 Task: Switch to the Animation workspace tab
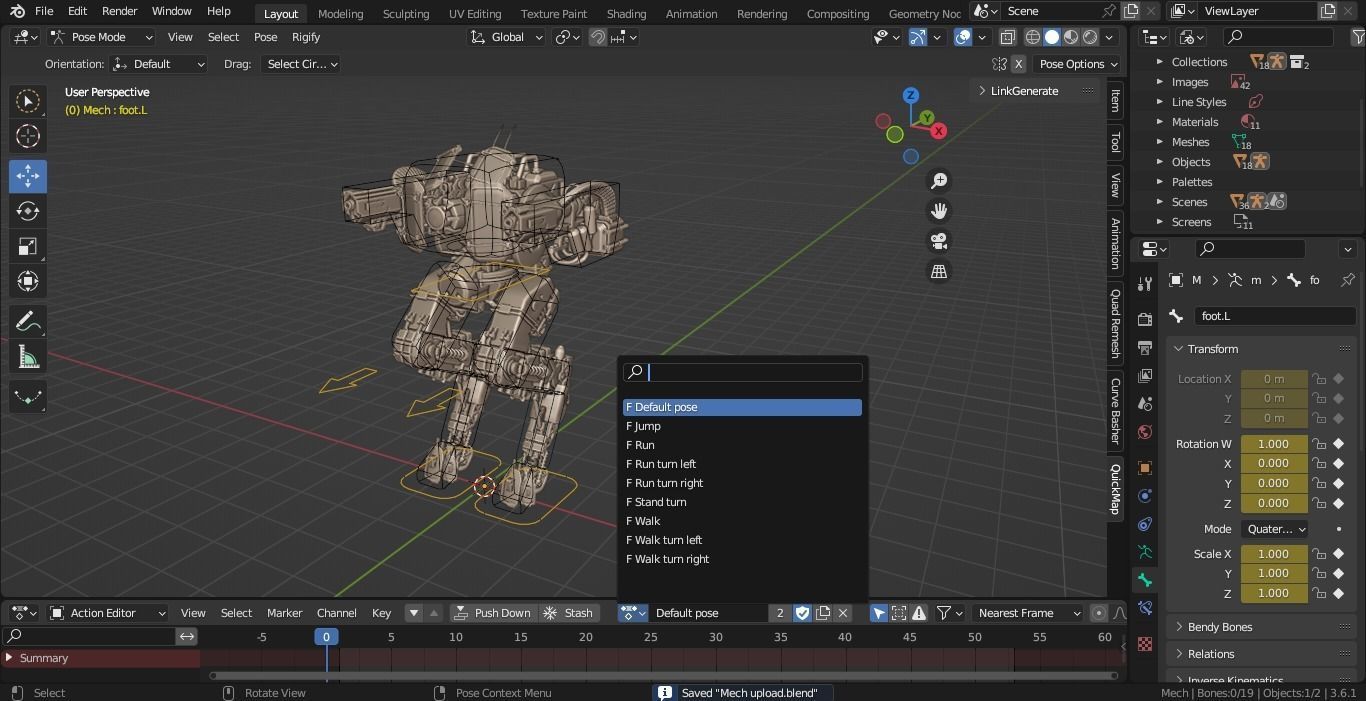pyautogui.click(x=691, y=14)
